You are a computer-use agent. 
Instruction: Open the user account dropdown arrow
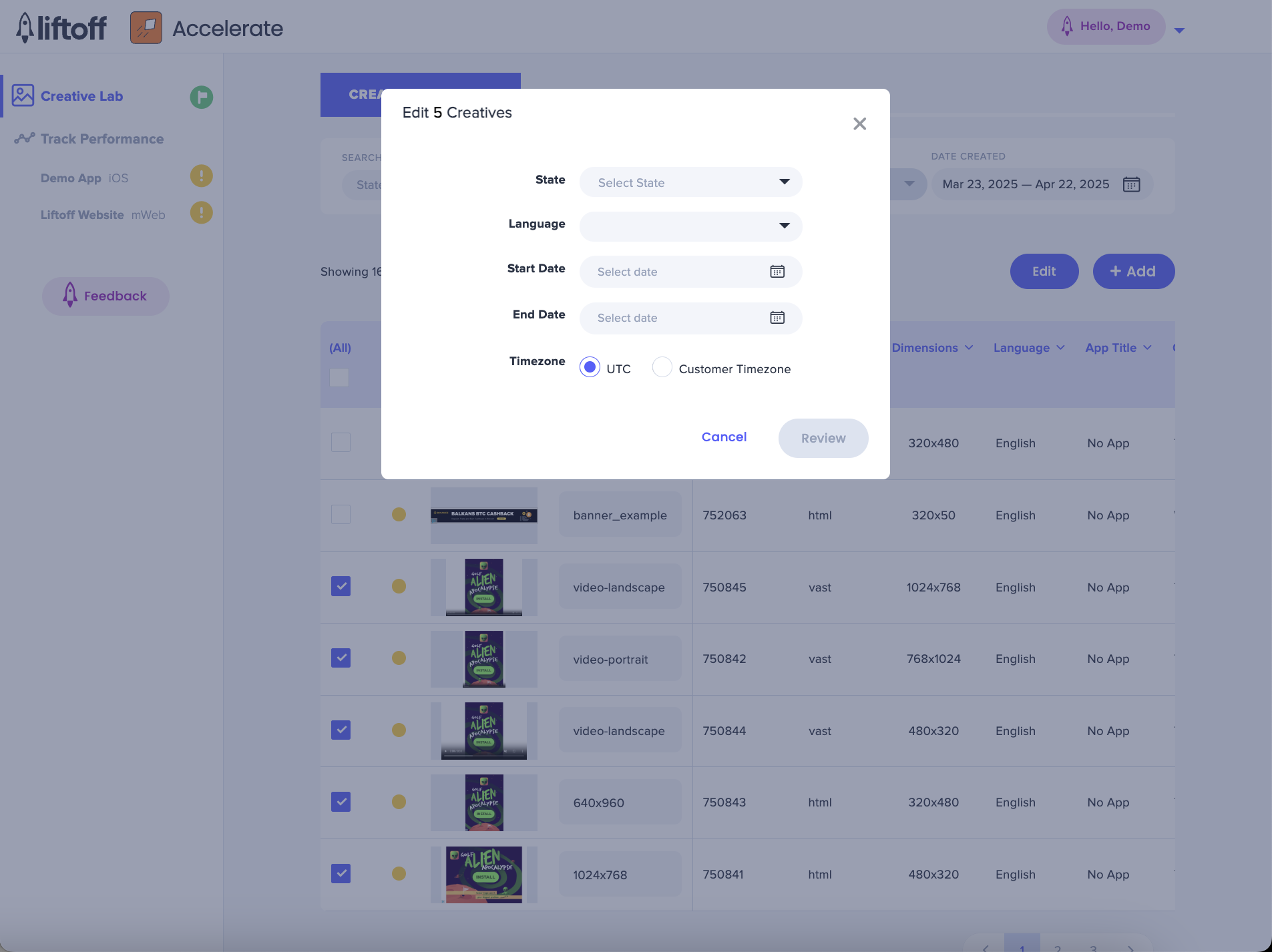click(x=1179, y=30)
